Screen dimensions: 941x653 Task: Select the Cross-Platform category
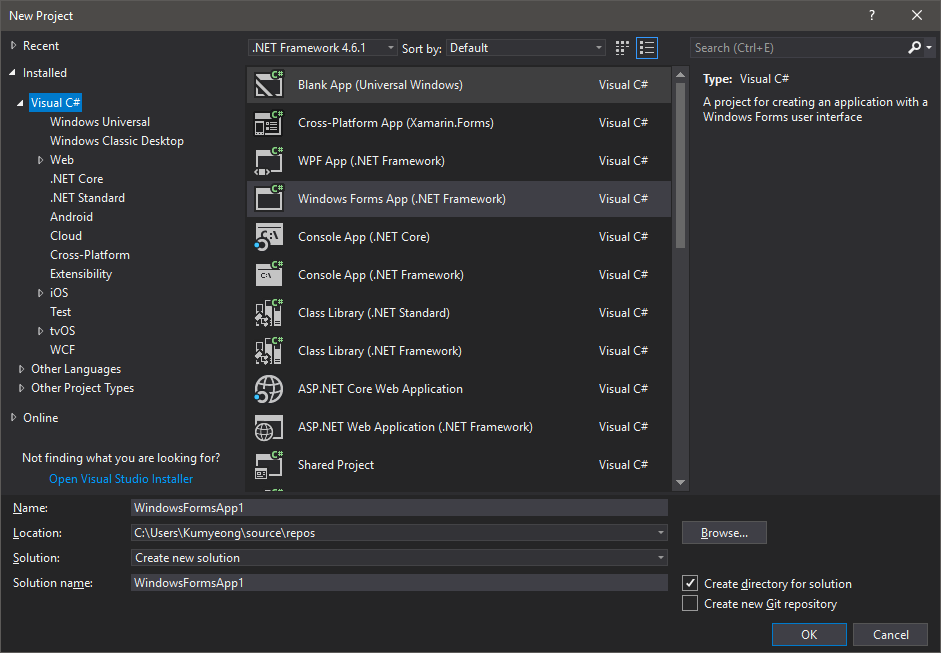(90, 255)
